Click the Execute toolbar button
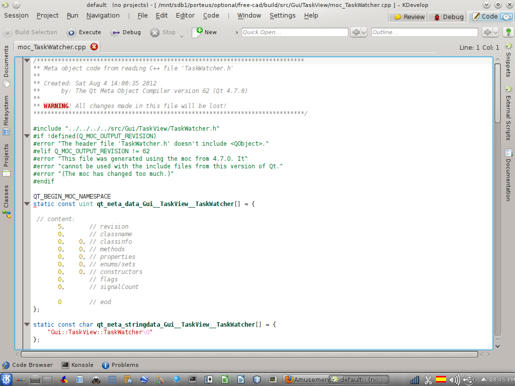515x386 pixels. click(84, 32)
